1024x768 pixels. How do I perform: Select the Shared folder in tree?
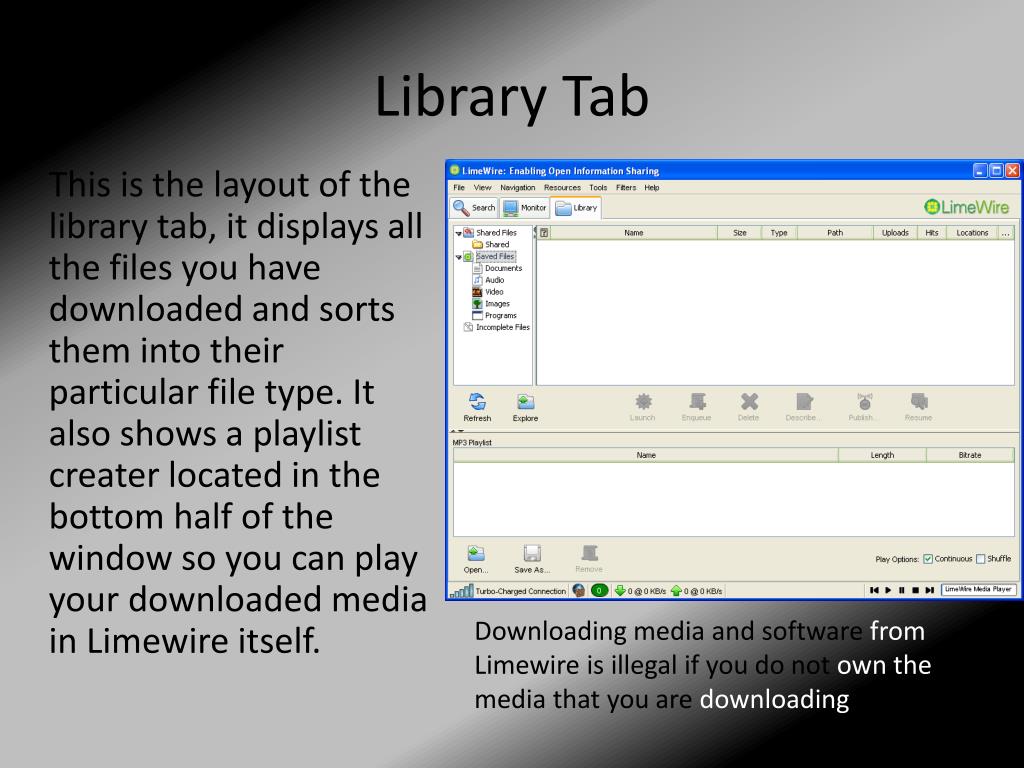[x=491, y=244]
